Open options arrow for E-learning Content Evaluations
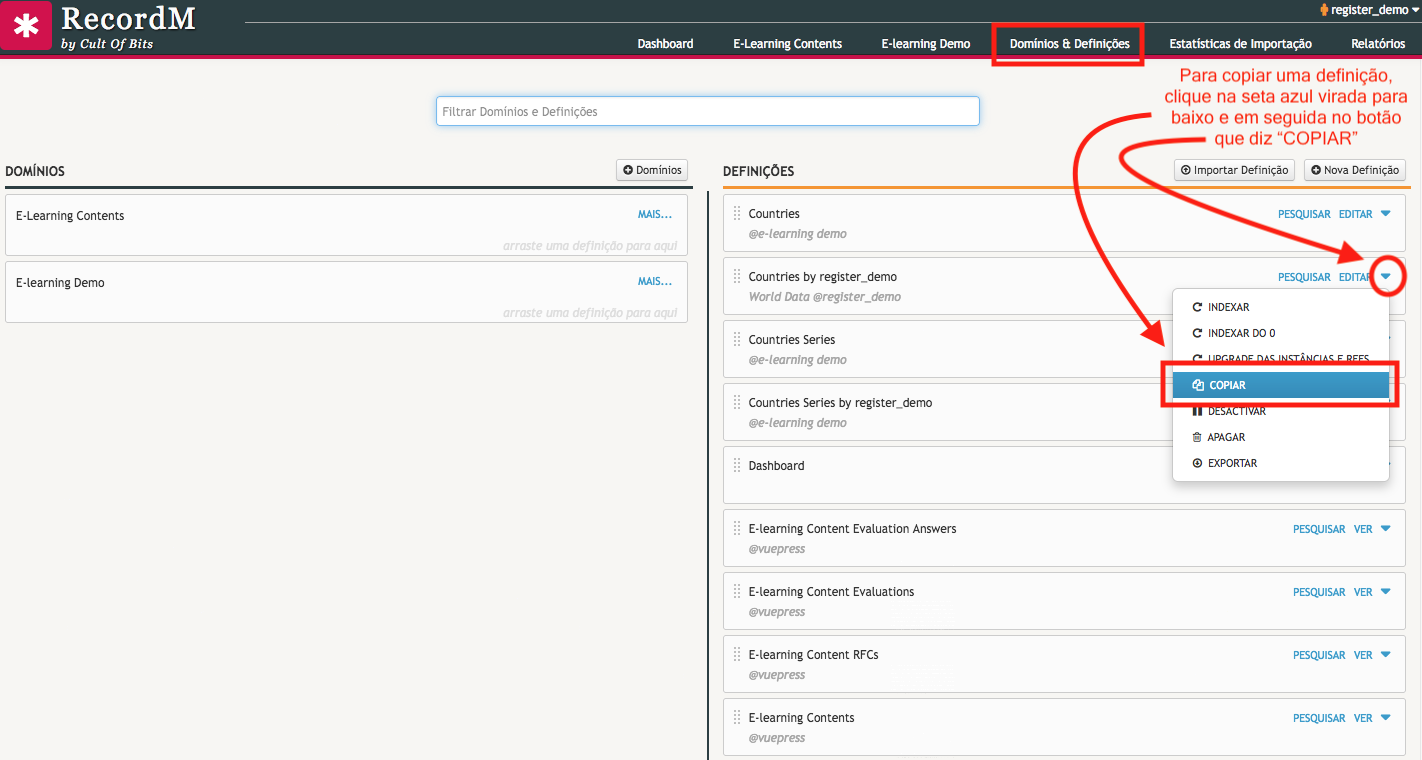This screenshot has width=1422, height=760. point(1386,592)
